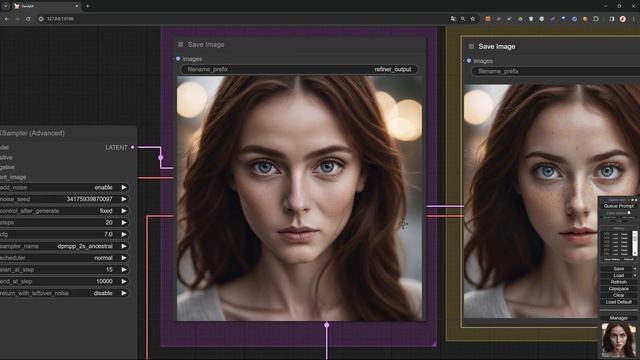640x360 pixels.
Task: Open the Manager button
Action: click(x=619, y=318)
